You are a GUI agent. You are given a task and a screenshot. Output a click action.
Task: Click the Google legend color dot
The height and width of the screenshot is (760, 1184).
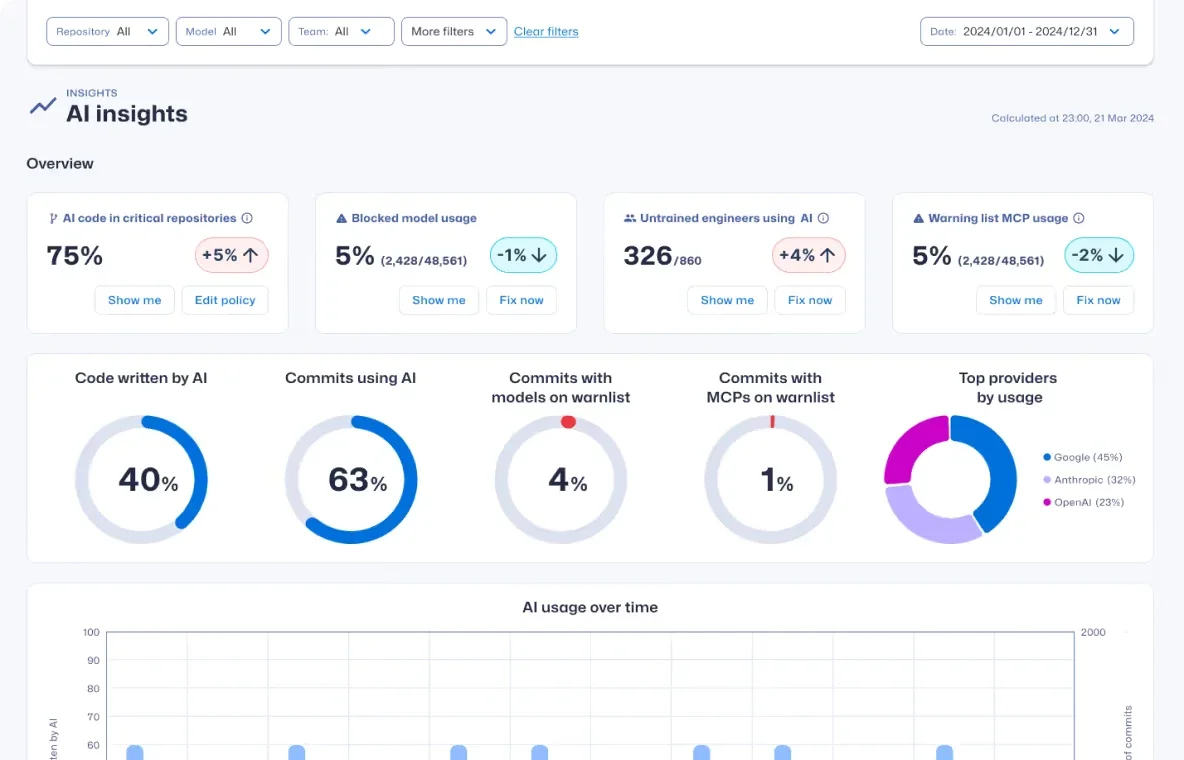(x=1047, y=457)
